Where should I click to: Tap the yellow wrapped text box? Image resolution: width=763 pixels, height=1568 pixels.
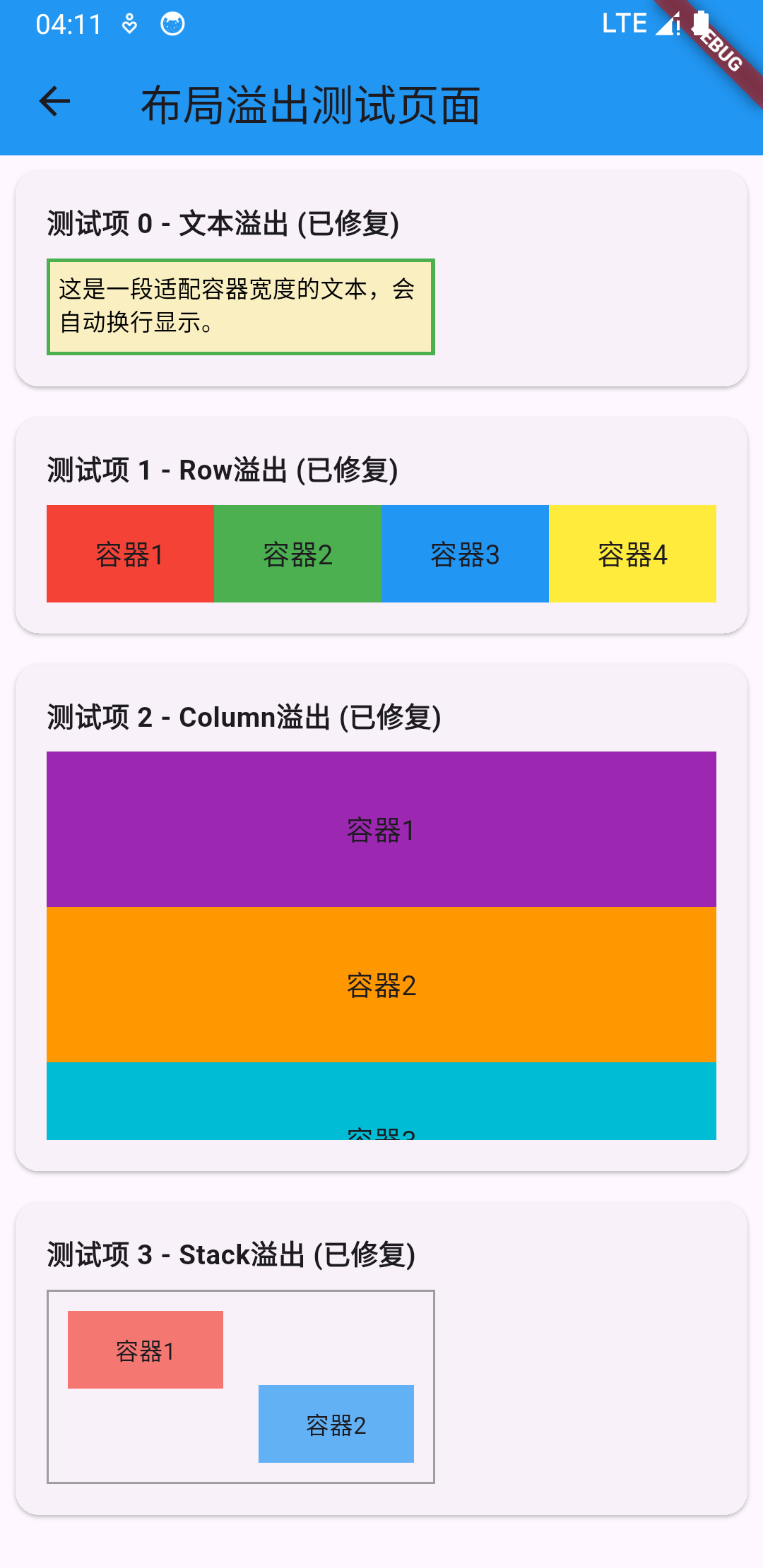pos(240,307)
